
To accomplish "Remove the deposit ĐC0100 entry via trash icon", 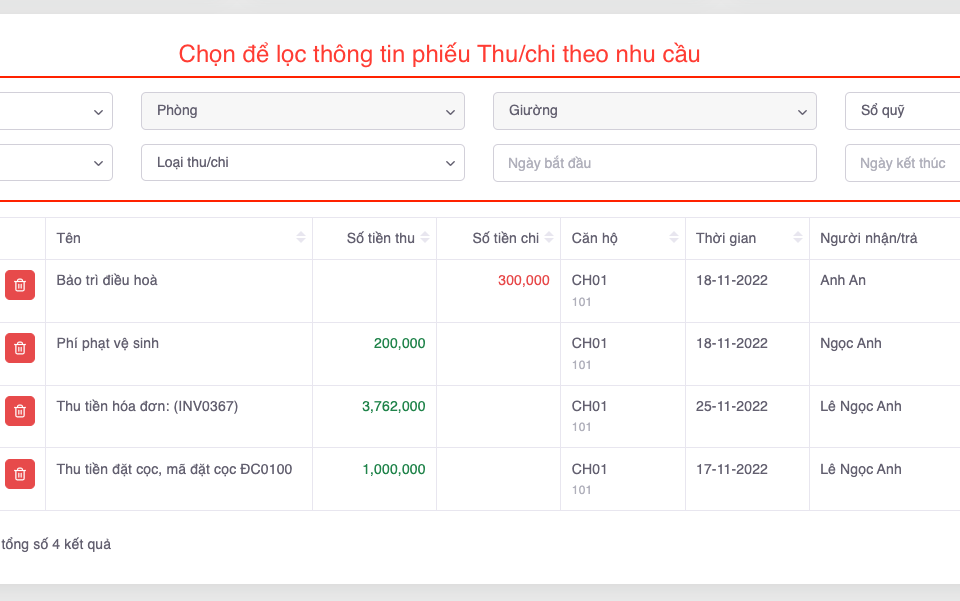I will pyautogui.click(x=20, y=474).
